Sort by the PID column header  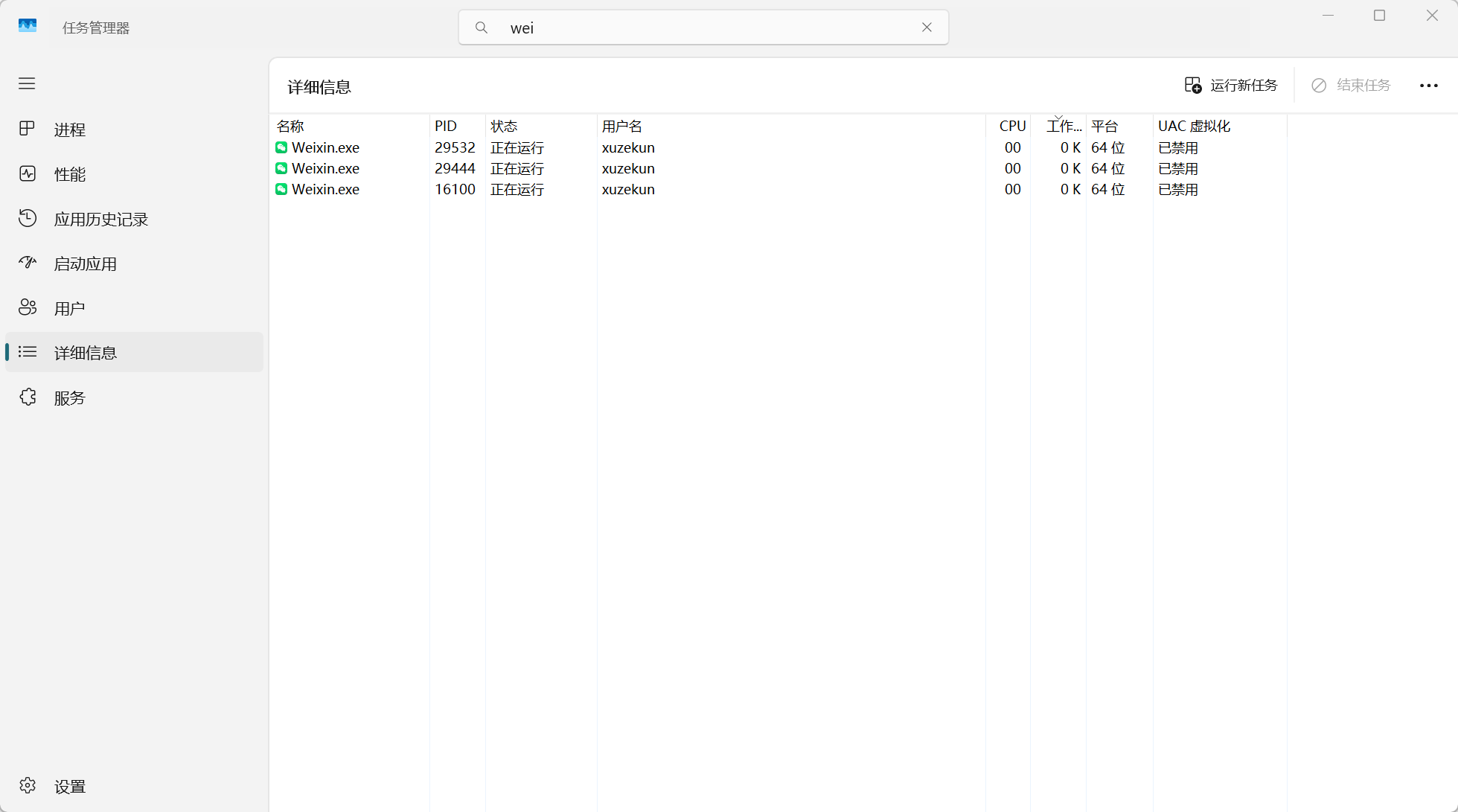point(446,126)
